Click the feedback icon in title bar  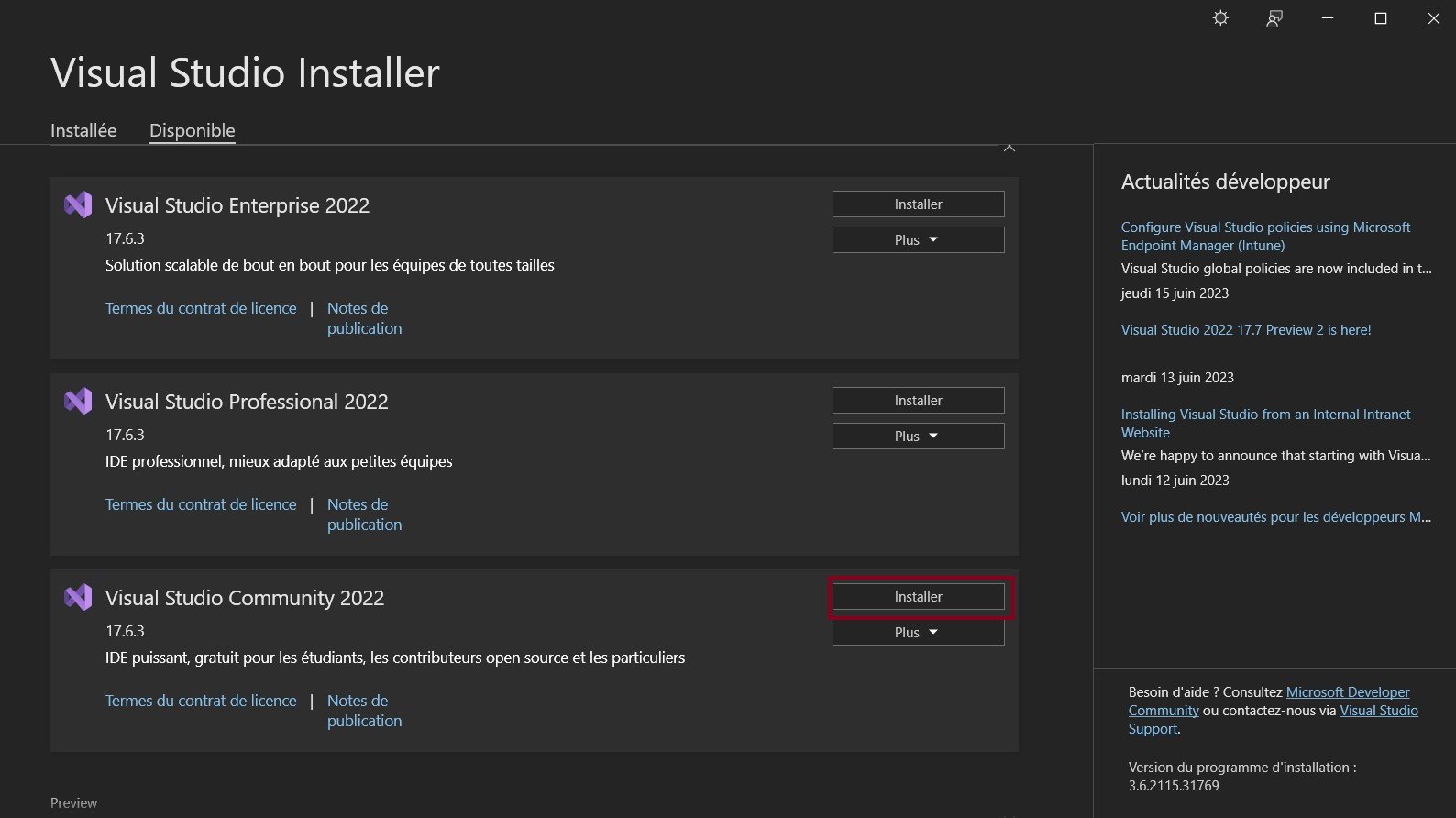(1274, 18)
